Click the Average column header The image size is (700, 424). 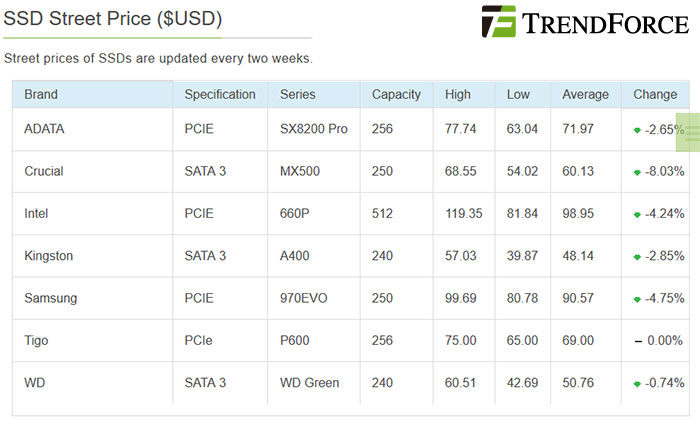585,94
